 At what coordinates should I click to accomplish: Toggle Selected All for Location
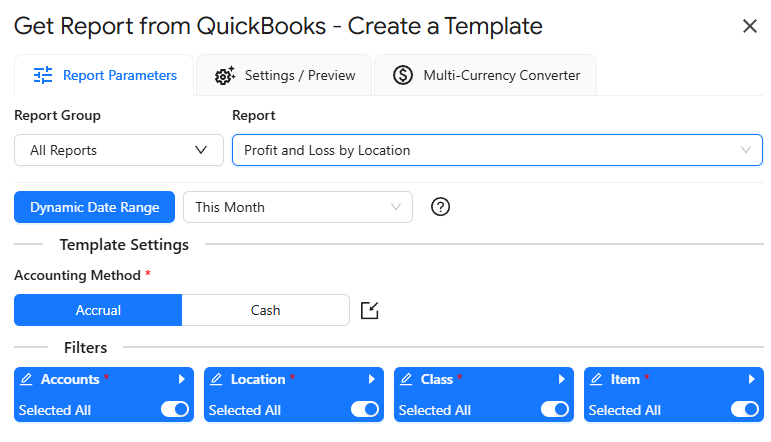click(365, 409)
